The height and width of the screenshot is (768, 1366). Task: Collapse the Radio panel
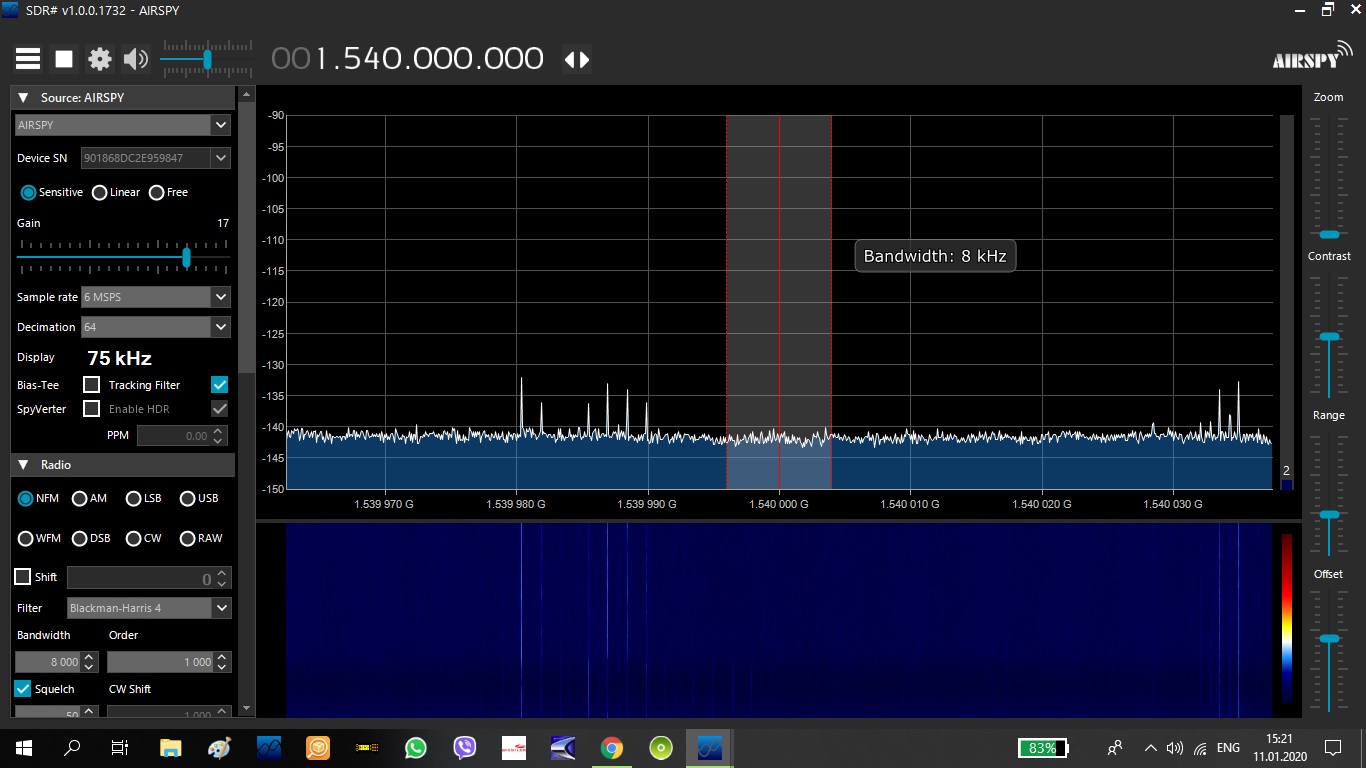pyautogui.click(x=23, y=465)
